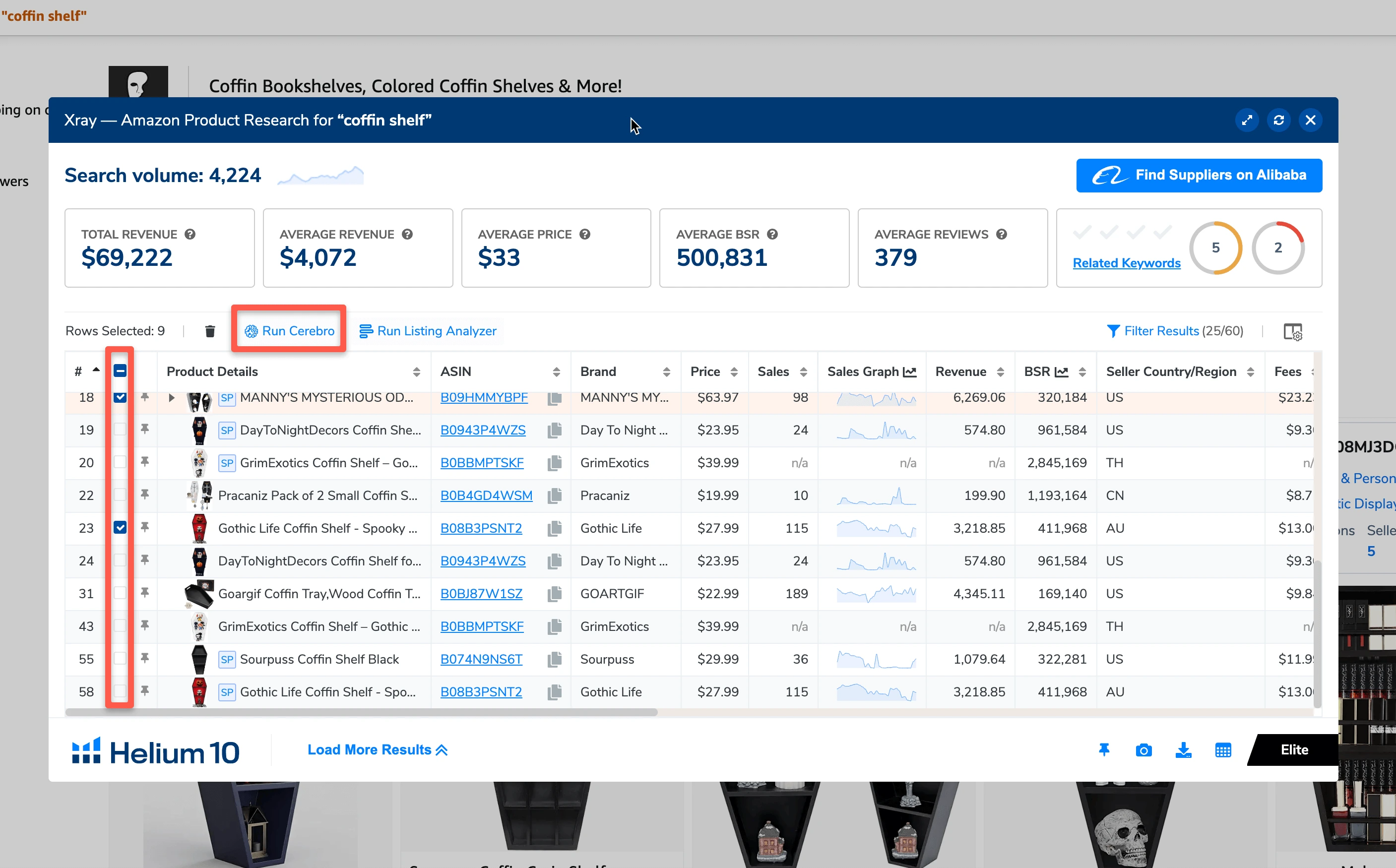Toggle checkbox for row 23 product

tap(120, 527)
